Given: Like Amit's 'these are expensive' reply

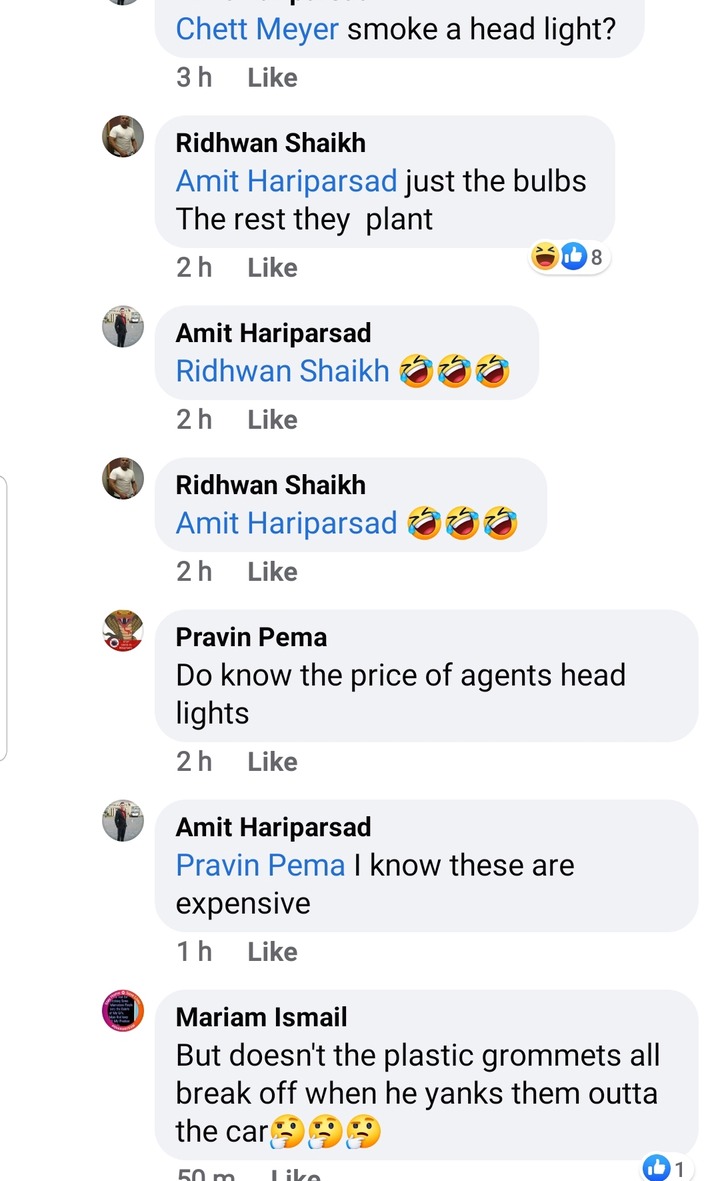Looking at the screenshot, I should pyautogui.click(x=273, y=951).
